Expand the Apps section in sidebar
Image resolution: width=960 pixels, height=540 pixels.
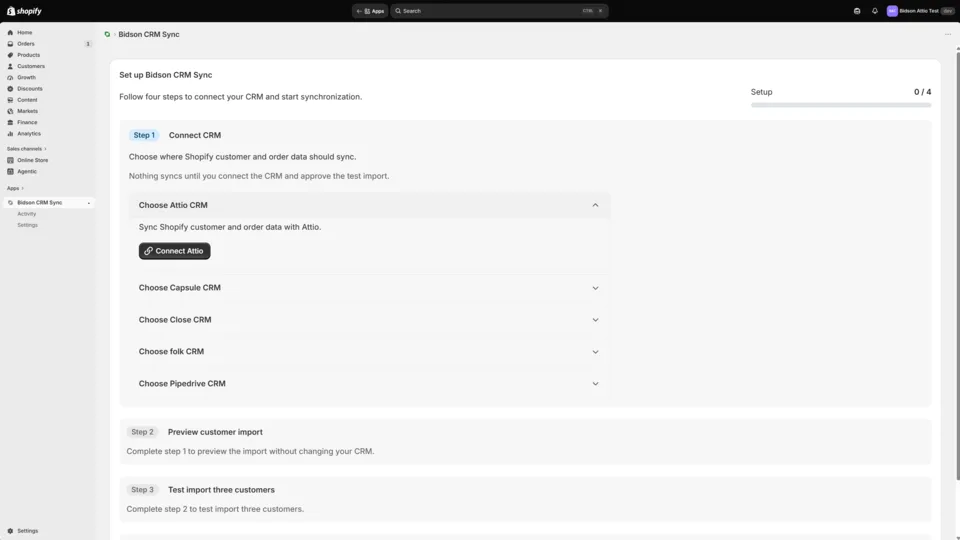[x=15, y=188]
